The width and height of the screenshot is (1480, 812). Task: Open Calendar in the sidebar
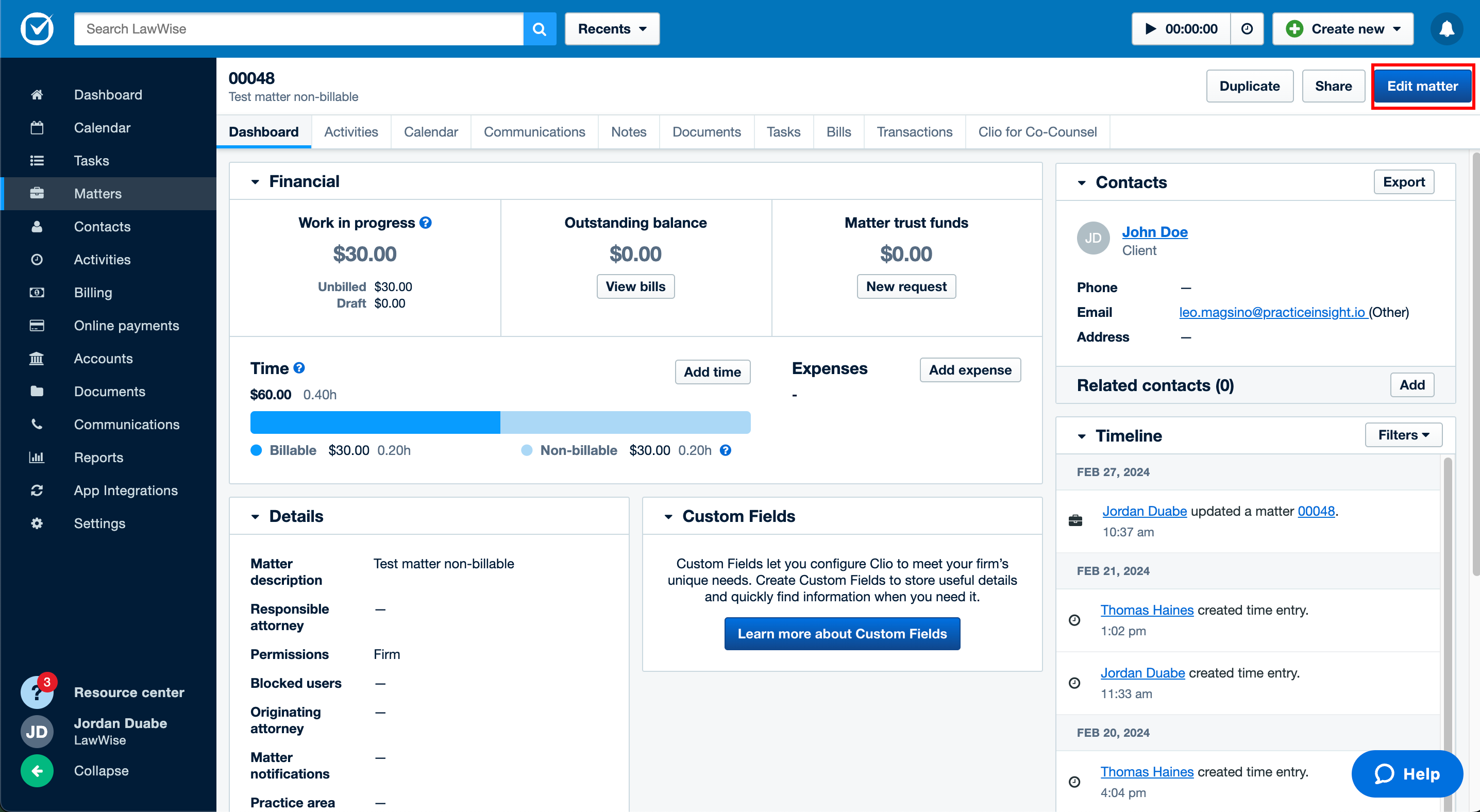108,127
